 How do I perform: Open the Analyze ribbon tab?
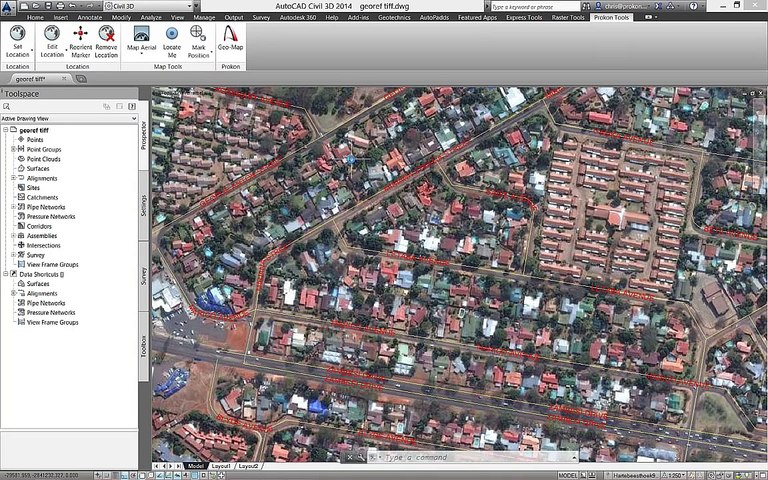click(x=149, y=18)
